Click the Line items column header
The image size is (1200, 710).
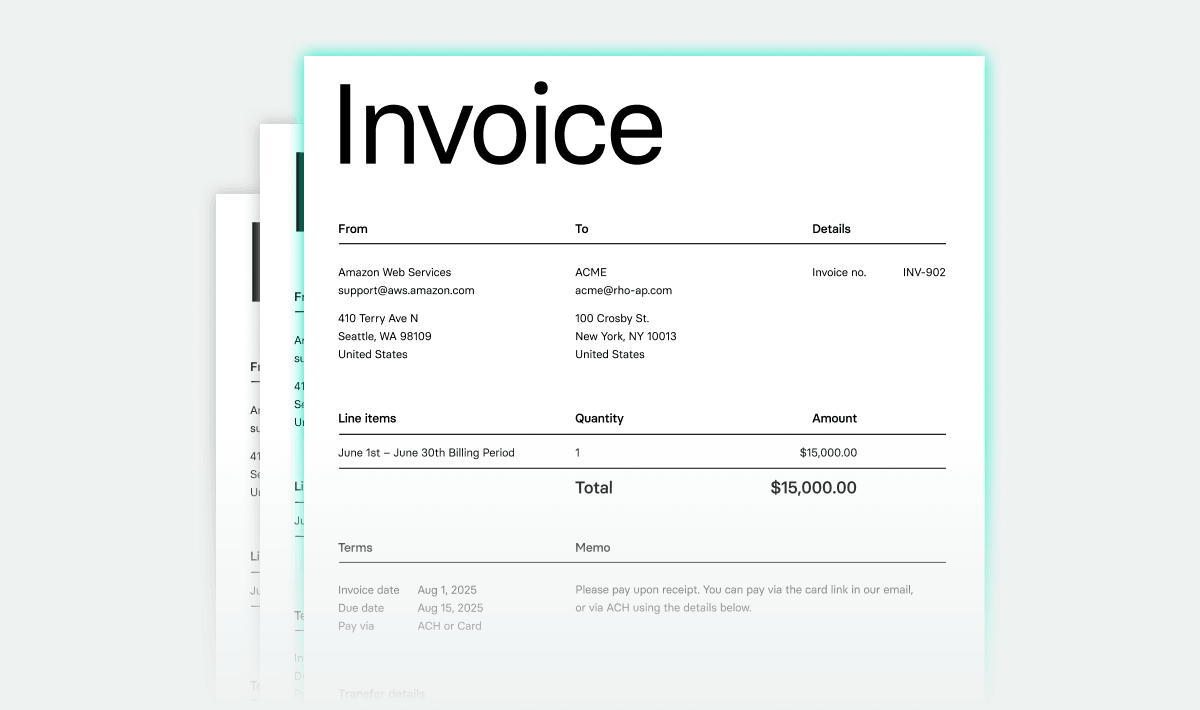[367, 418]
